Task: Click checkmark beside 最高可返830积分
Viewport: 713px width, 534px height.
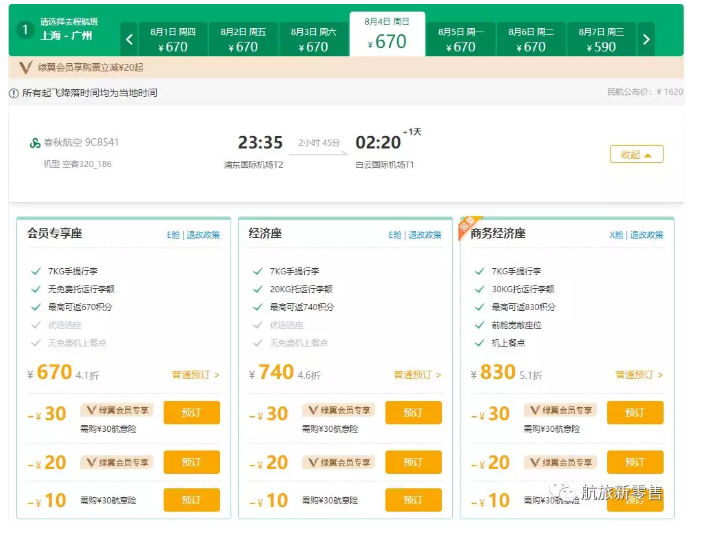Action: (x=479, y=307)
